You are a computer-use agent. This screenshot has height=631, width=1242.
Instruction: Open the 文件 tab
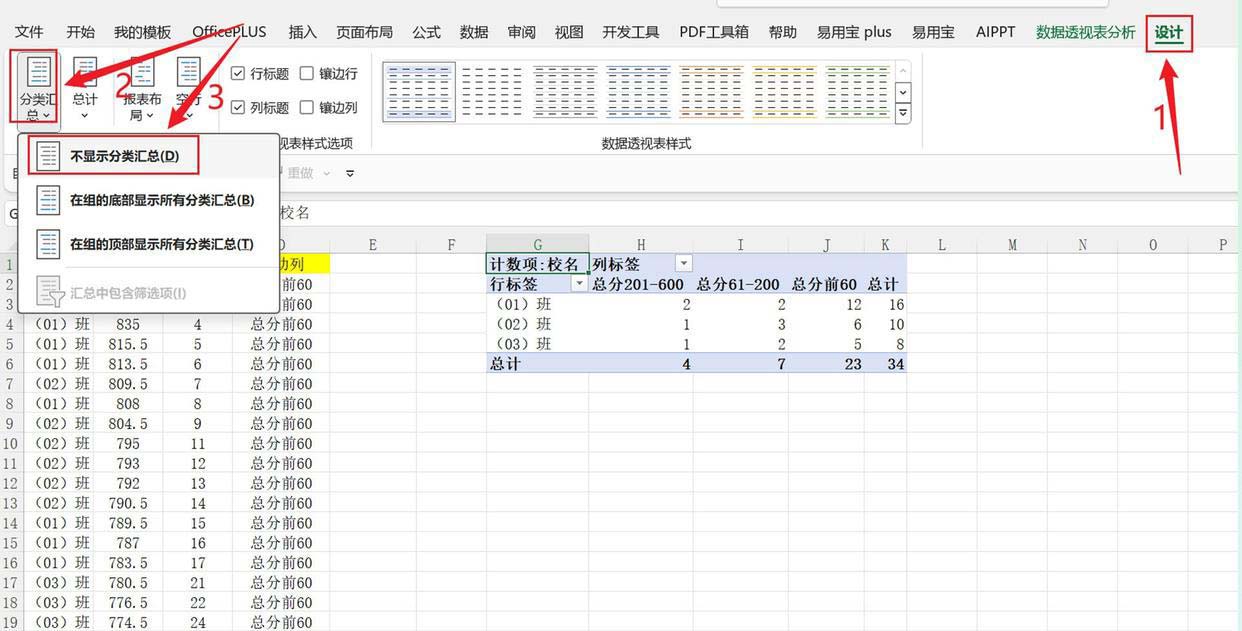(29, 32)
